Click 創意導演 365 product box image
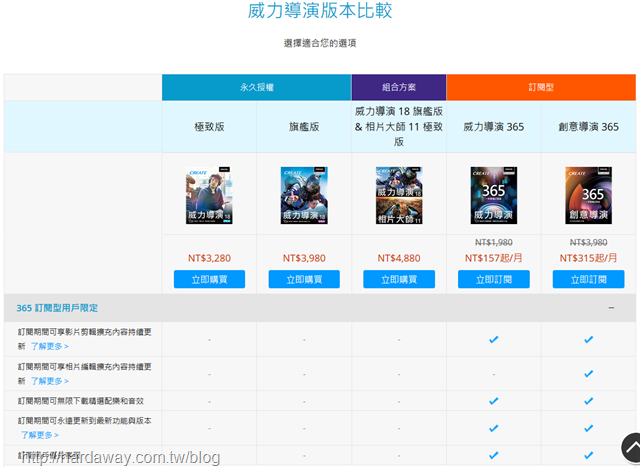 tap(588, 195)
